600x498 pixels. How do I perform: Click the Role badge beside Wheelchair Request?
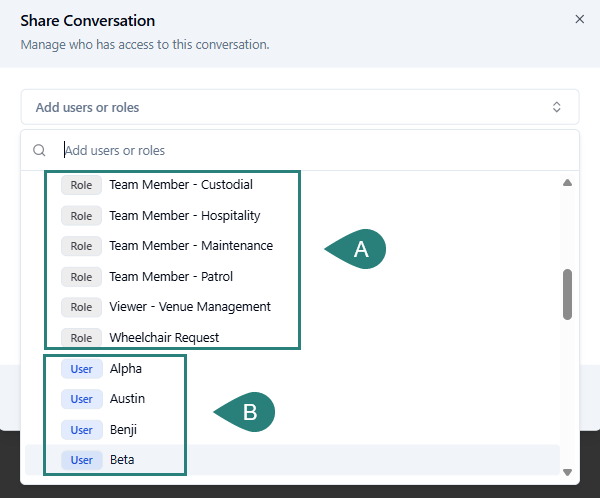[x=81, y=338]
